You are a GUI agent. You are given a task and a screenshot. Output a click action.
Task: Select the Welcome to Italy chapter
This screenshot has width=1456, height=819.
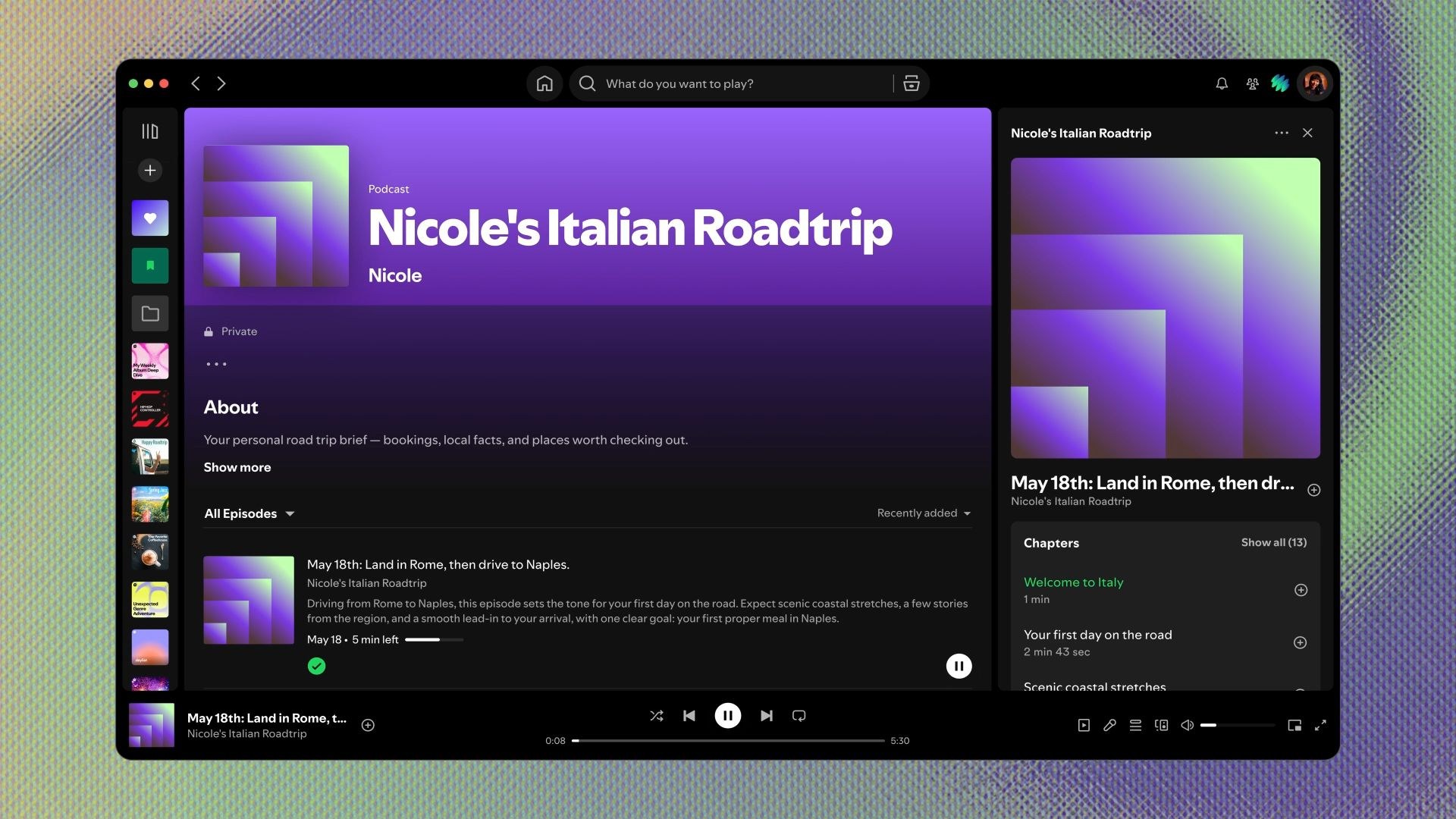tap(1074, 582)
